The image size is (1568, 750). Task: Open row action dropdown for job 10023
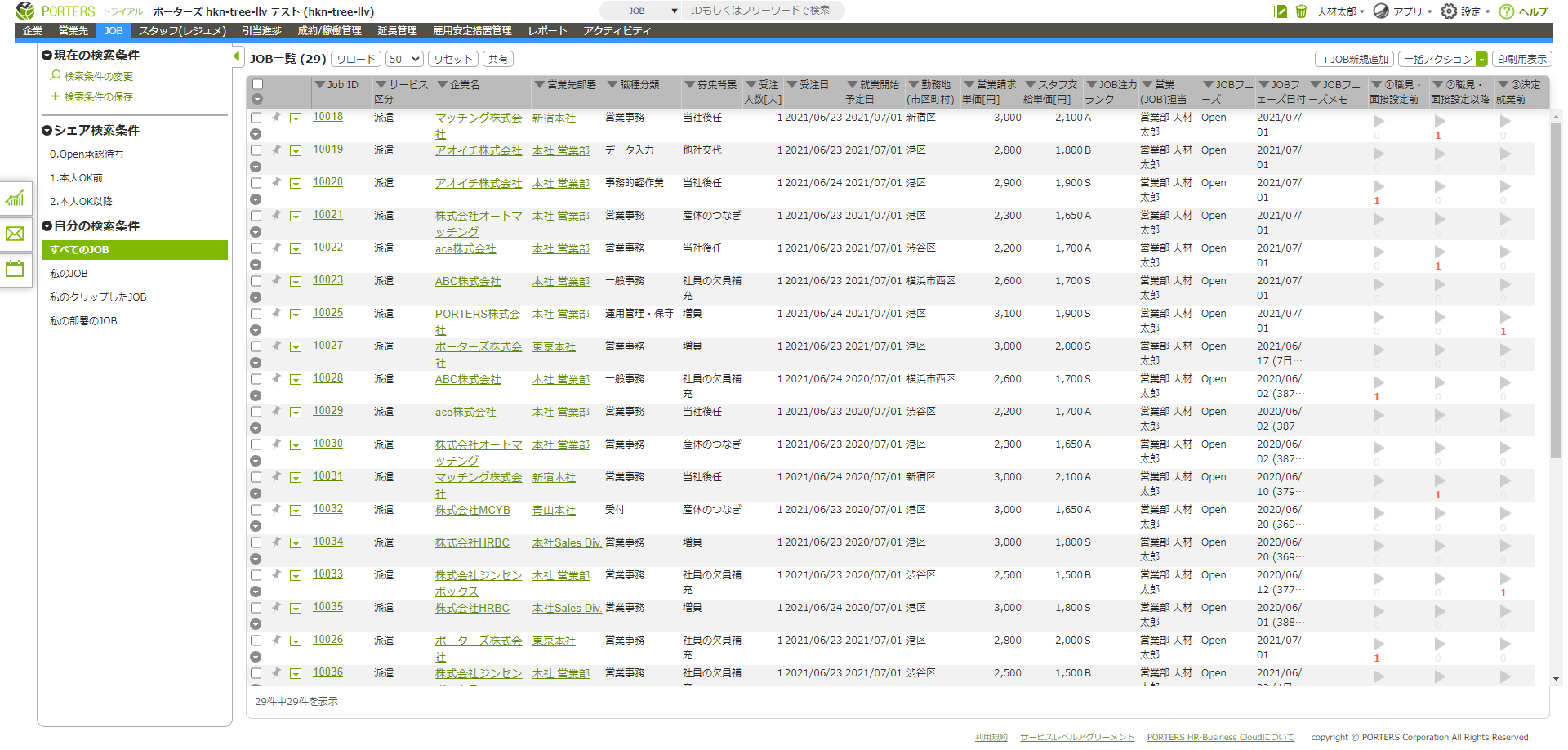[x=296, y=281]
